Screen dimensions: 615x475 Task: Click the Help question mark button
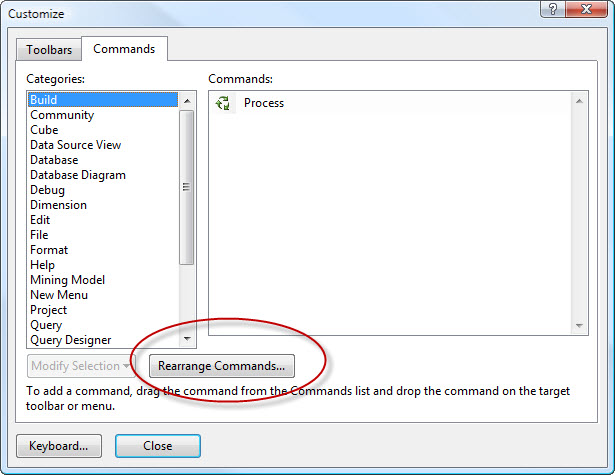553,9
